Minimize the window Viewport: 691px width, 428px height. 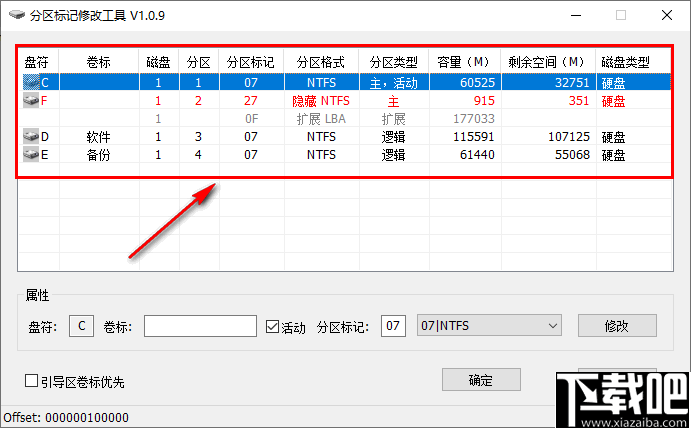(x=576, y=15)
